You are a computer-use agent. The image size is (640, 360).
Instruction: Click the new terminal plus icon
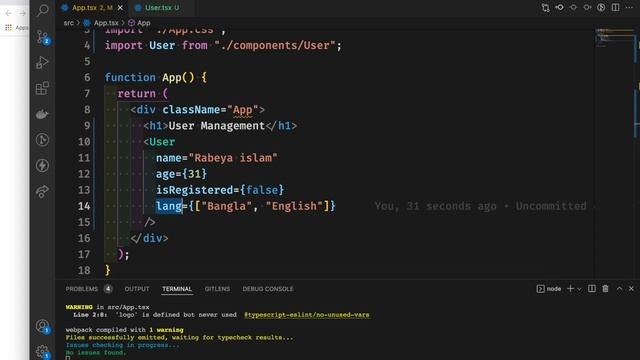pyautogui.click(x=570, y=289)
